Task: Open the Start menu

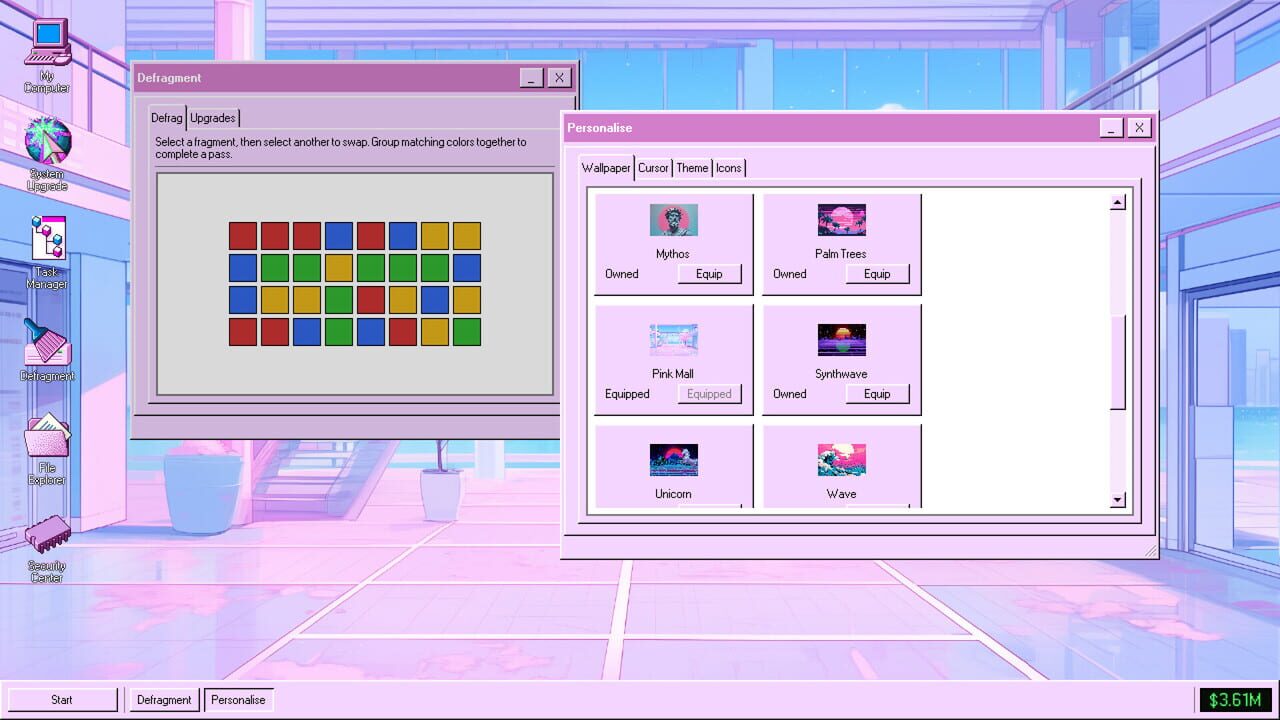Action: click(62, 700)
